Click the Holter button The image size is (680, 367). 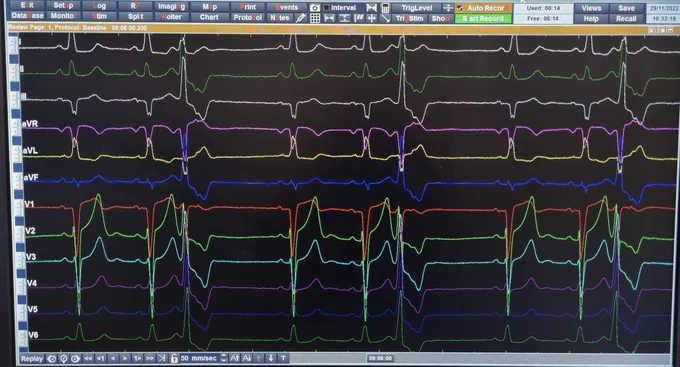172,17
